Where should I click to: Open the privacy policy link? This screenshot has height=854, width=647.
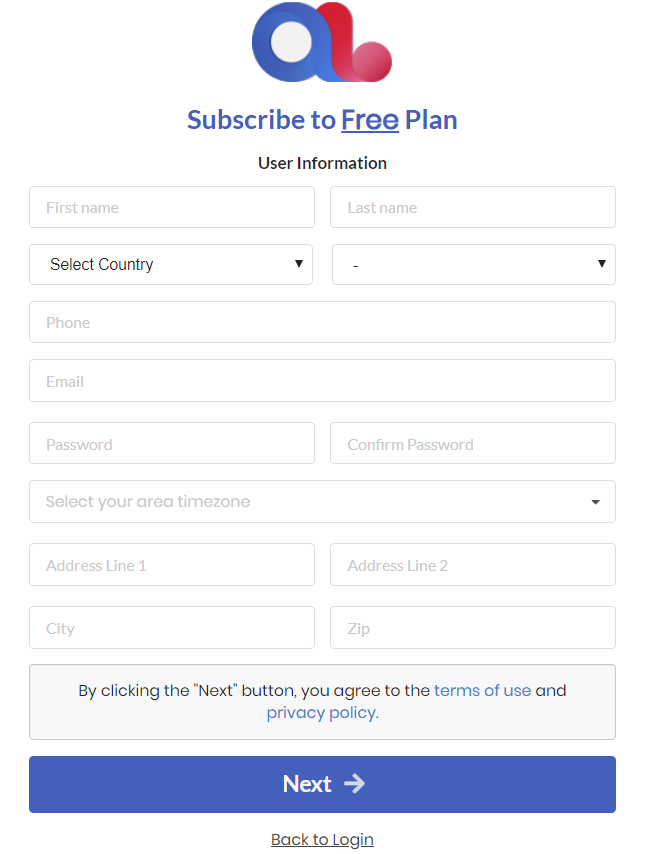[x=322, y=713]
